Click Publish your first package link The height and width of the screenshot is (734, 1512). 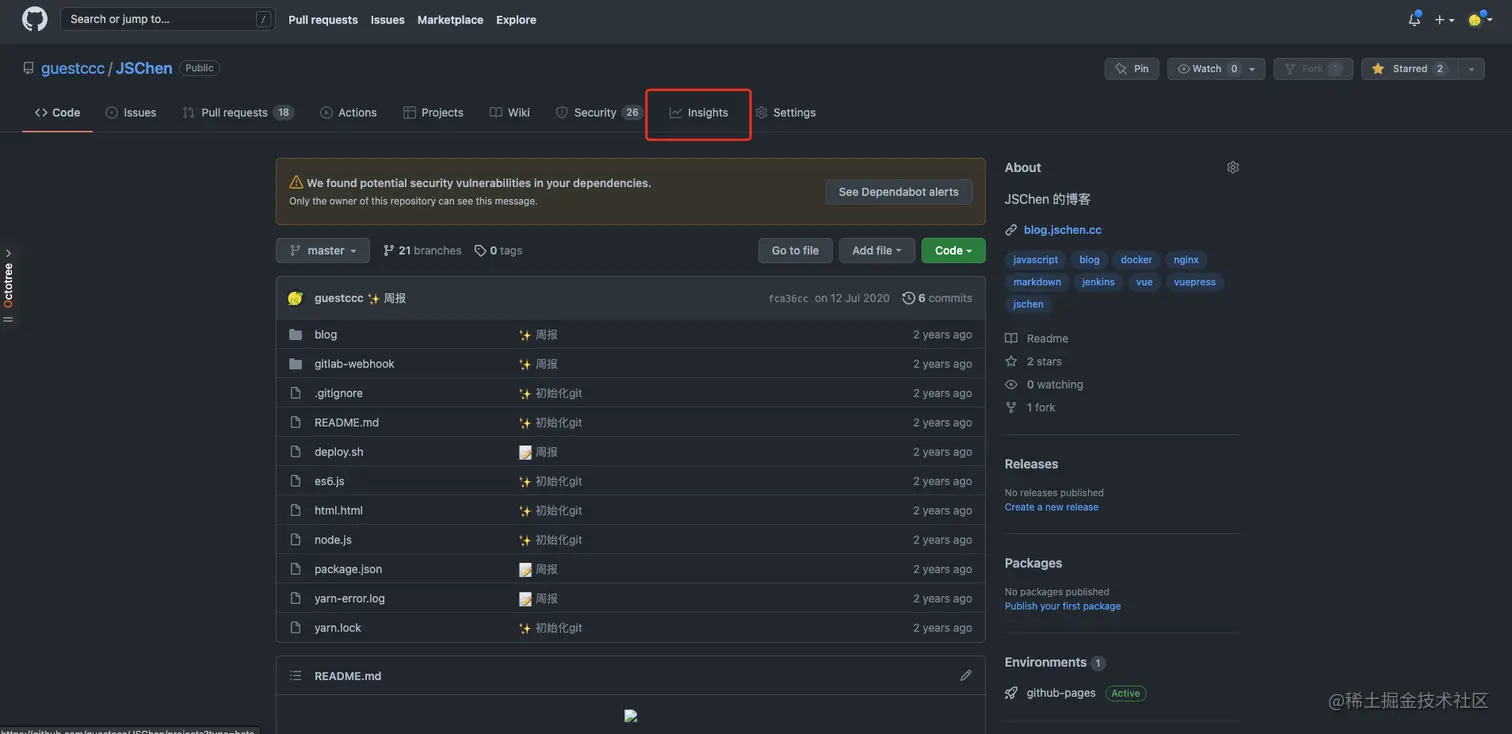pyautogui.click(x=1062, y=606)
